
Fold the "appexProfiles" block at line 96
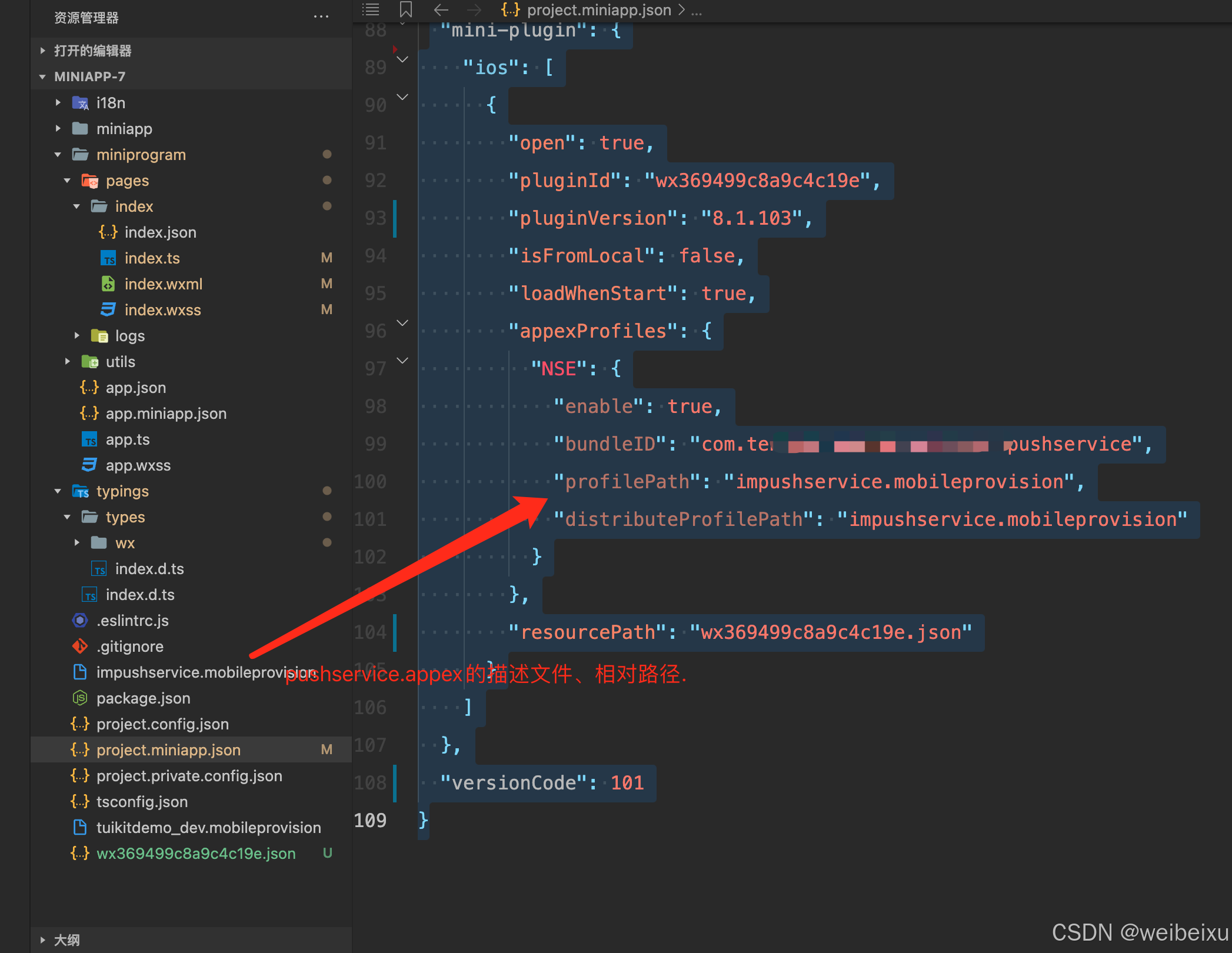tap(402, 323)
